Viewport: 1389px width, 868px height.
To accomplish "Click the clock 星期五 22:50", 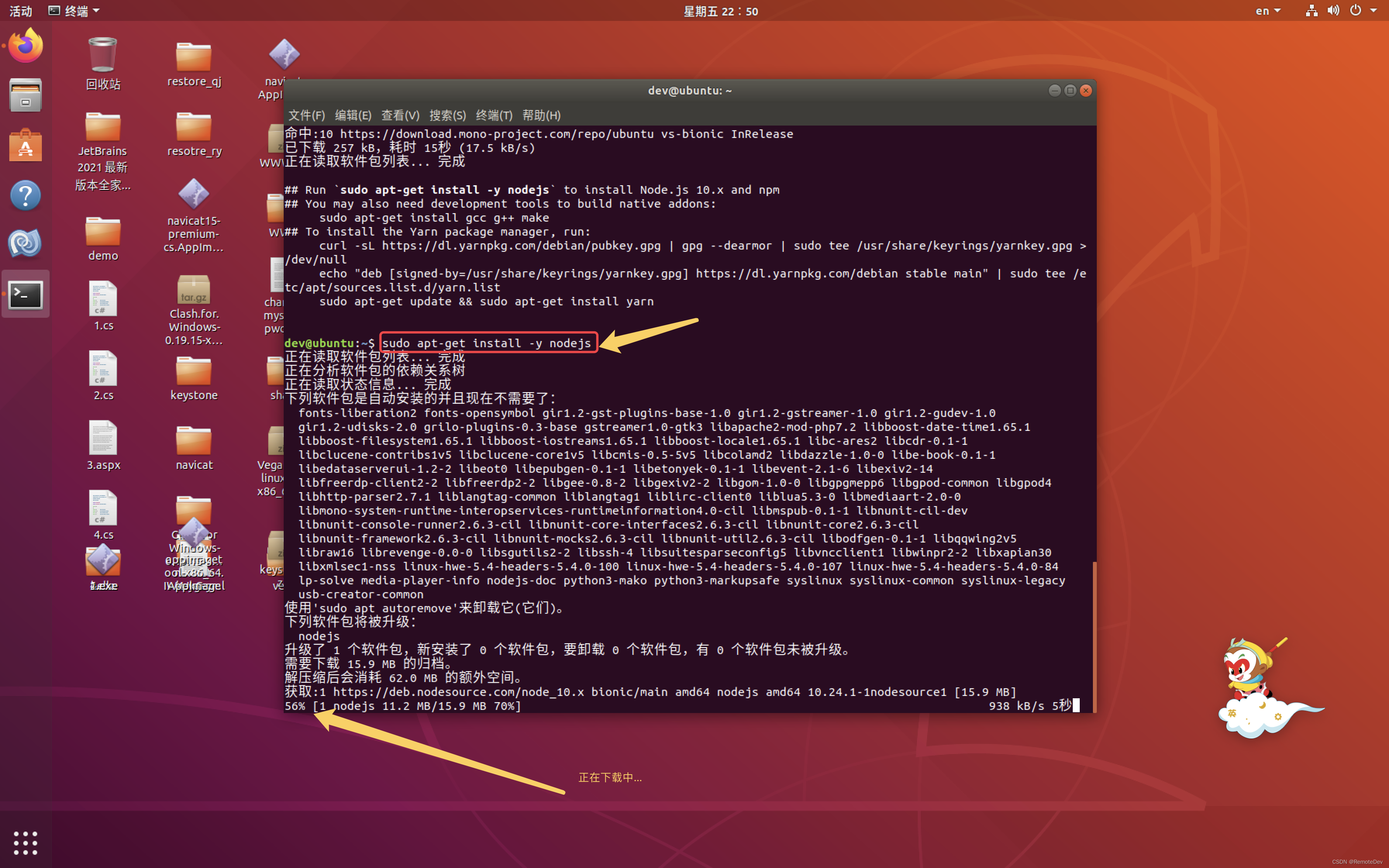I will point(720,11).
